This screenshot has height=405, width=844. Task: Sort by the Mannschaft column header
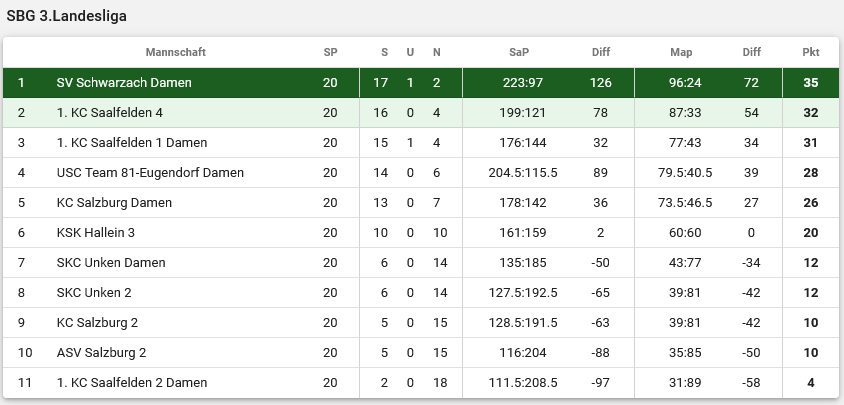point(175,52)
